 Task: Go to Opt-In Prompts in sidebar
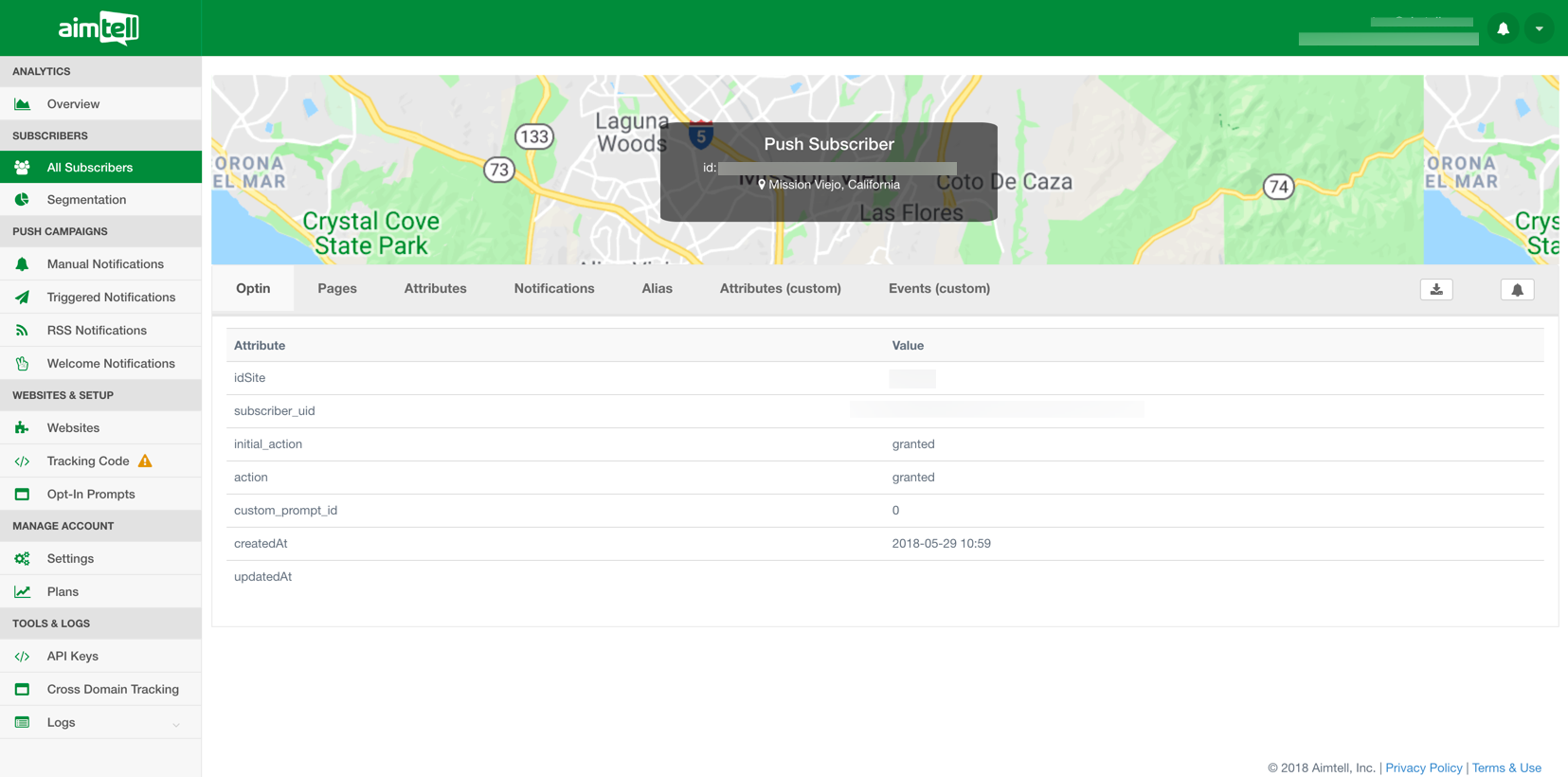click(x=91, y=495)
